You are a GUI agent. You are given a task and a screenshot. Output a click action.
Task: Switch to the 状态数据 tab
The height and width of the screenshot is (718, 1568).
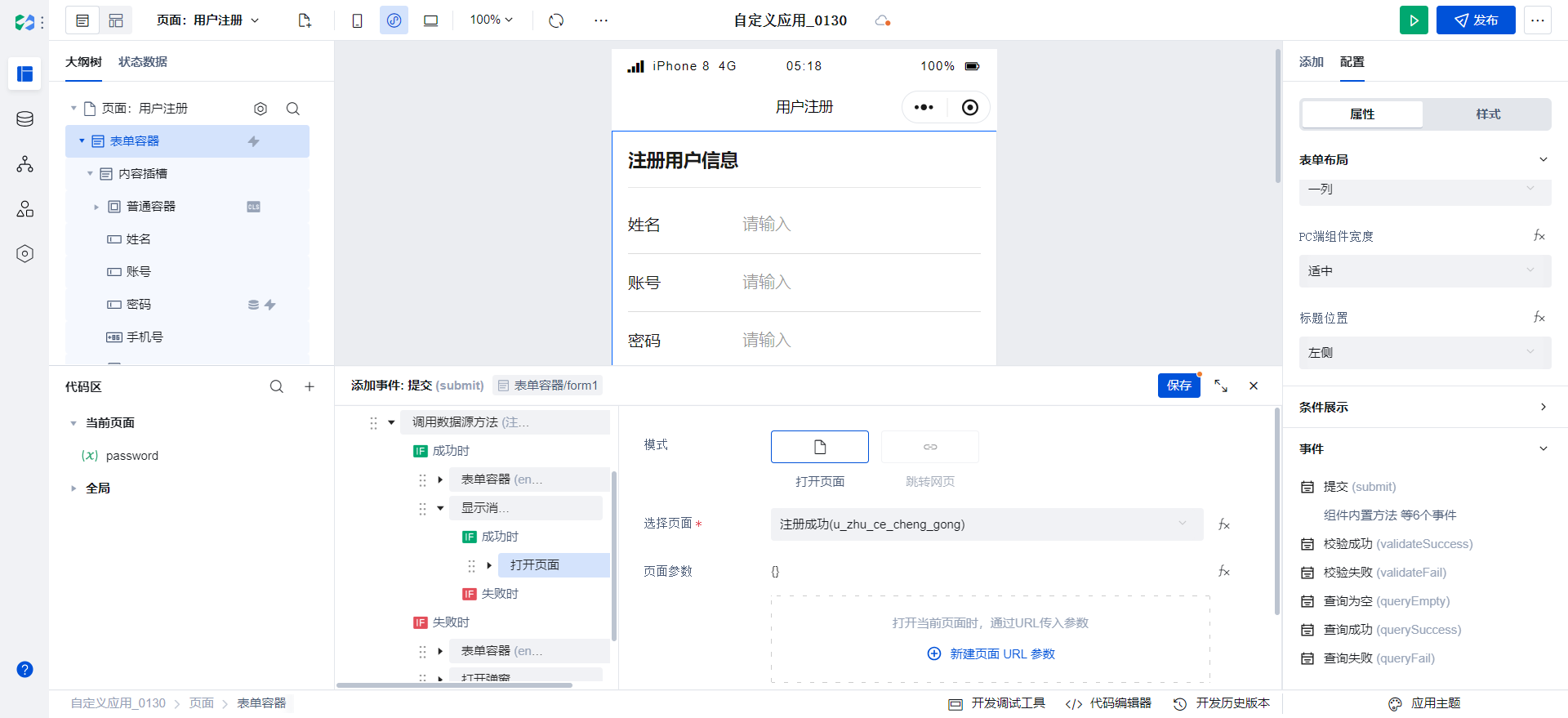(x=143, y=62)
